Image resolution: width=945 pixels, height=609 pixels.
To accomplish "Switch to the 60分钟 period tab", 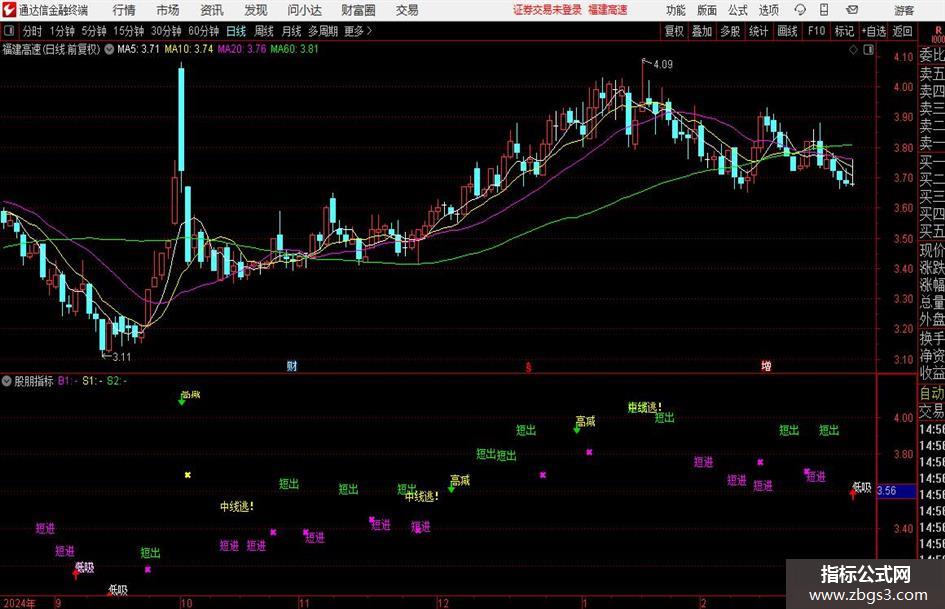I will [x=204, y=31].
